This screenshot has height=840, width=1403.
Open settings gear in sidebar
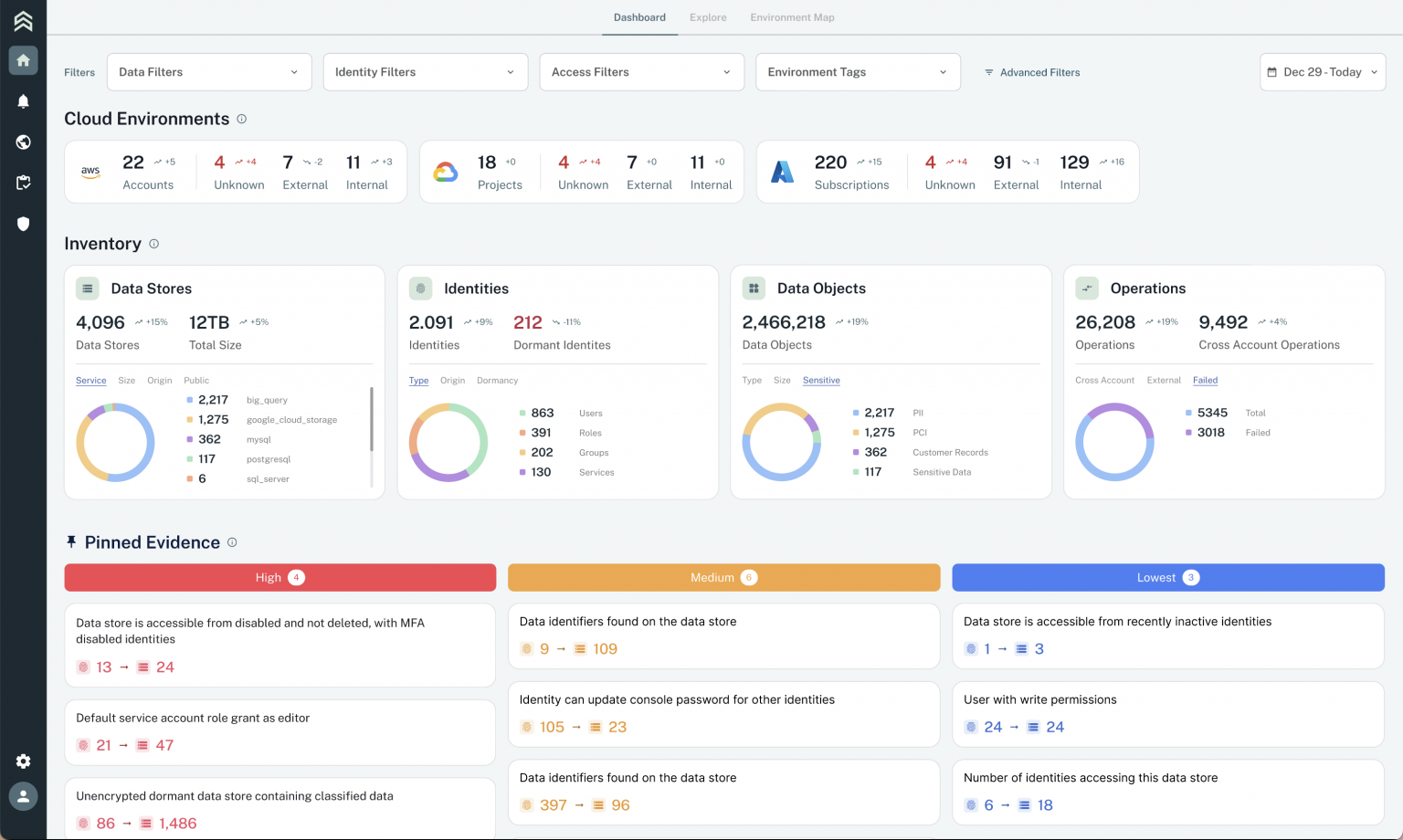(23, 761)
